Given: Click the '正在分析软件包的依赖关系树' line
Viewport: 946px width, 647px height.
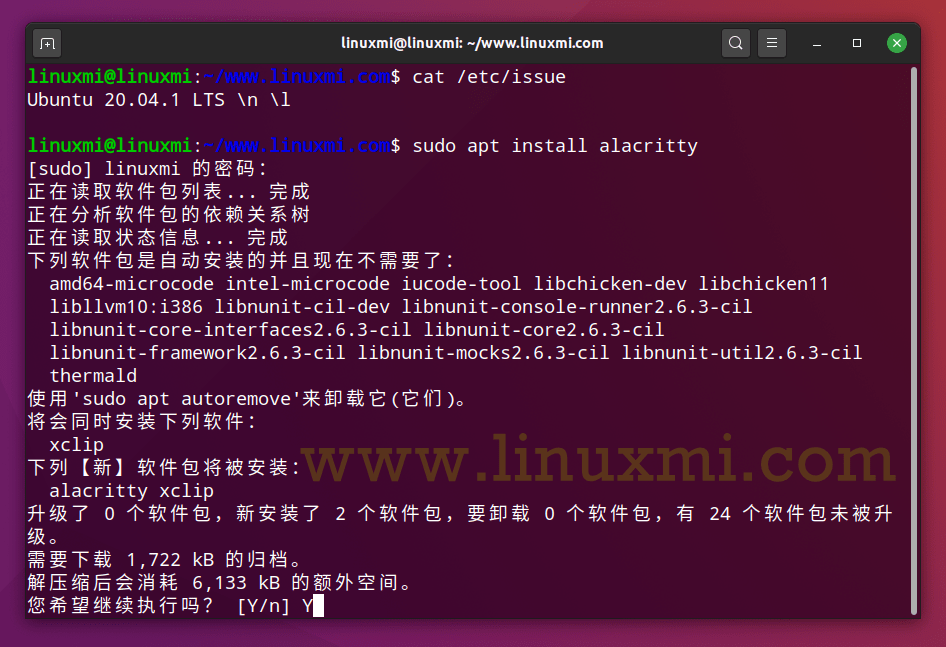Looking at the screenshot, I should pos(169,215).
